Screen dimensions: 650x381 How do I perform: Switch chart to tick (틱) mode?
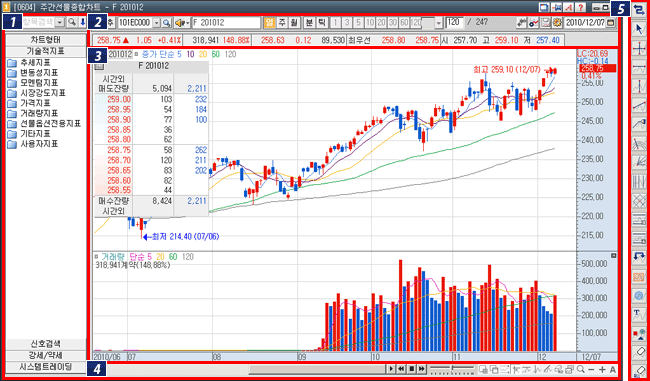pos(321,22)
